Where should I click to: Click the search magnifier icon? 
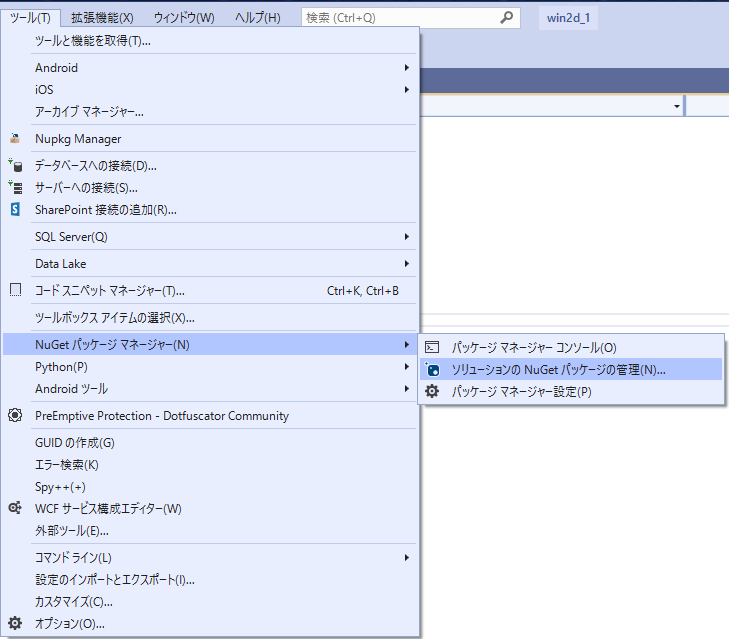point(506,18)
